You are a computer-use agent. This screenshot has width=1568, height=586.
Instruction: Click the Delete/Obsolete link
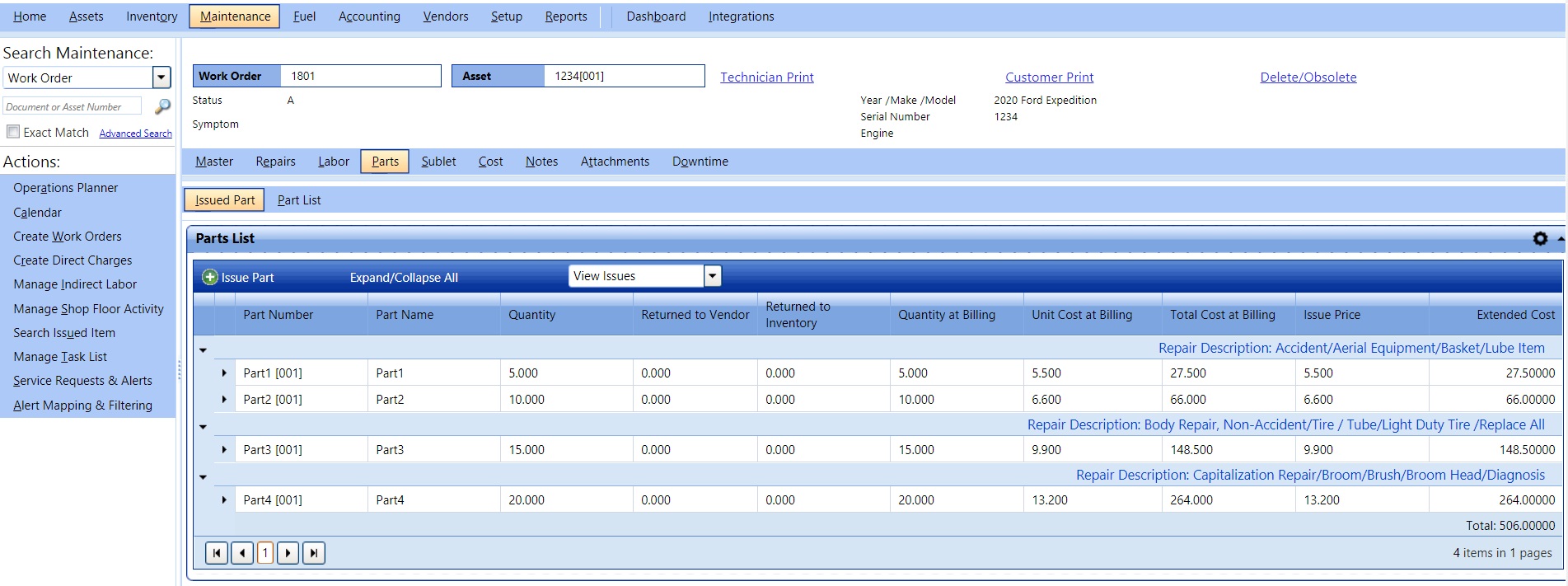[1308, 77]
